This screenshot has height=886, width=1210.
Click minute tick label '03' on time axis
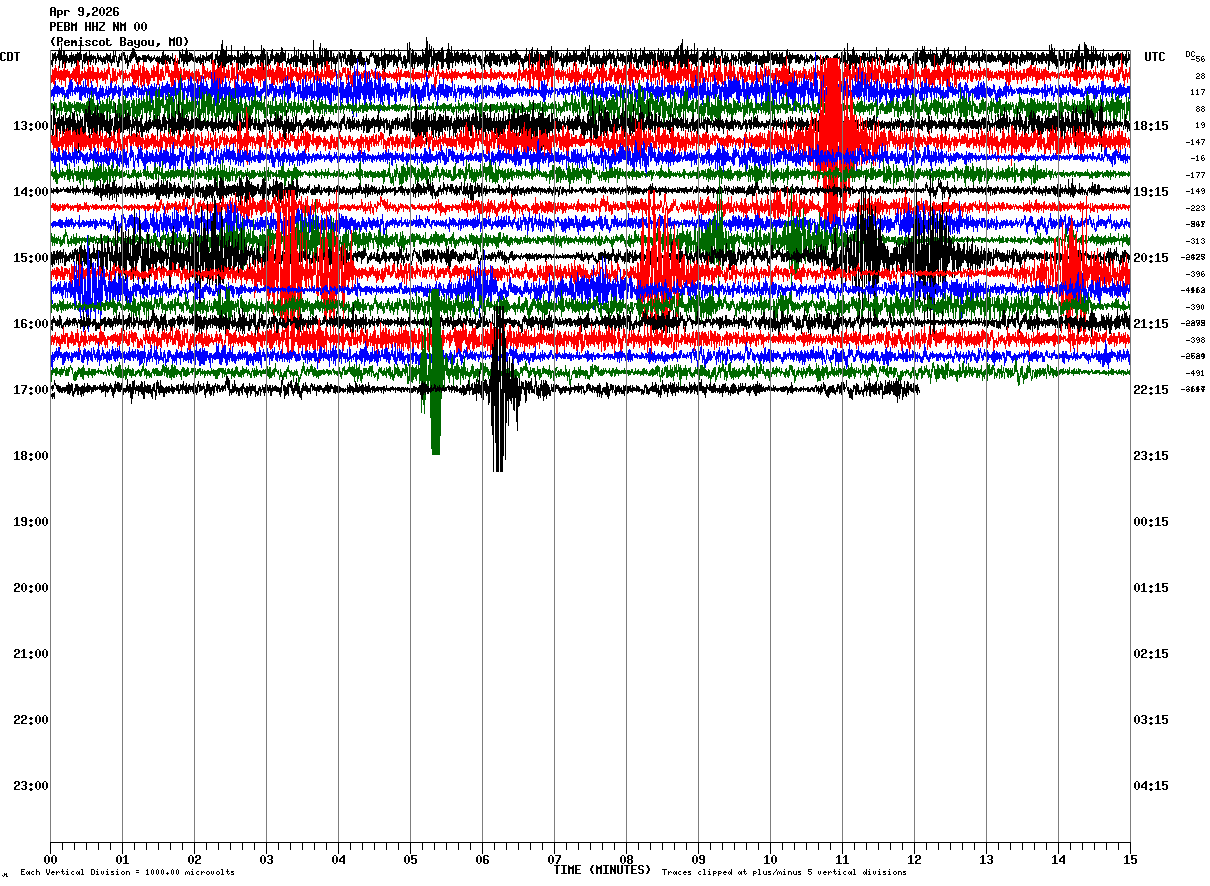(x=266, y=860)
